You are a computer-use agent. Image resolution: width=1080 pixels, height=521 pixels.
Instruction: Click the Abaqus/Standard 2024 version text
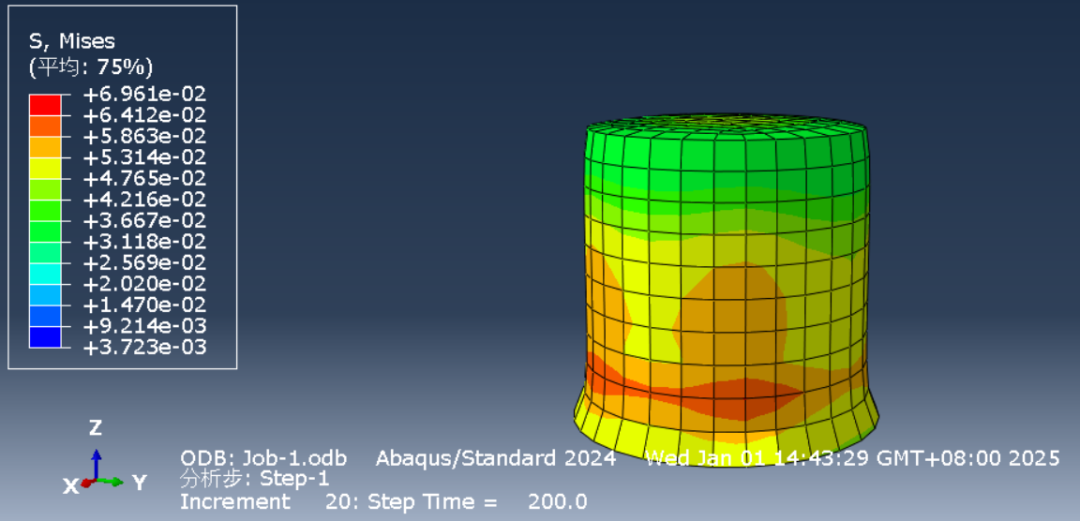[x=496, y=458]
